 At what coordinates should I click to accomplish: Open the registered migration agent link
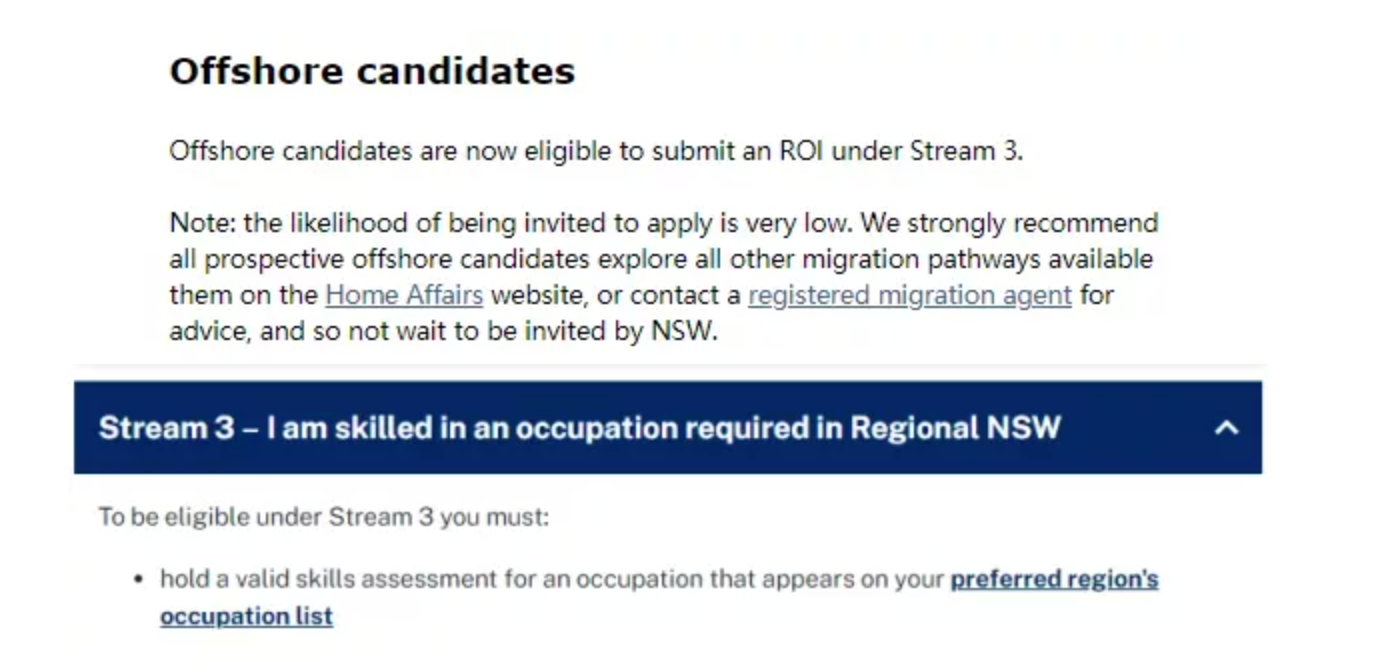[909, 295]
